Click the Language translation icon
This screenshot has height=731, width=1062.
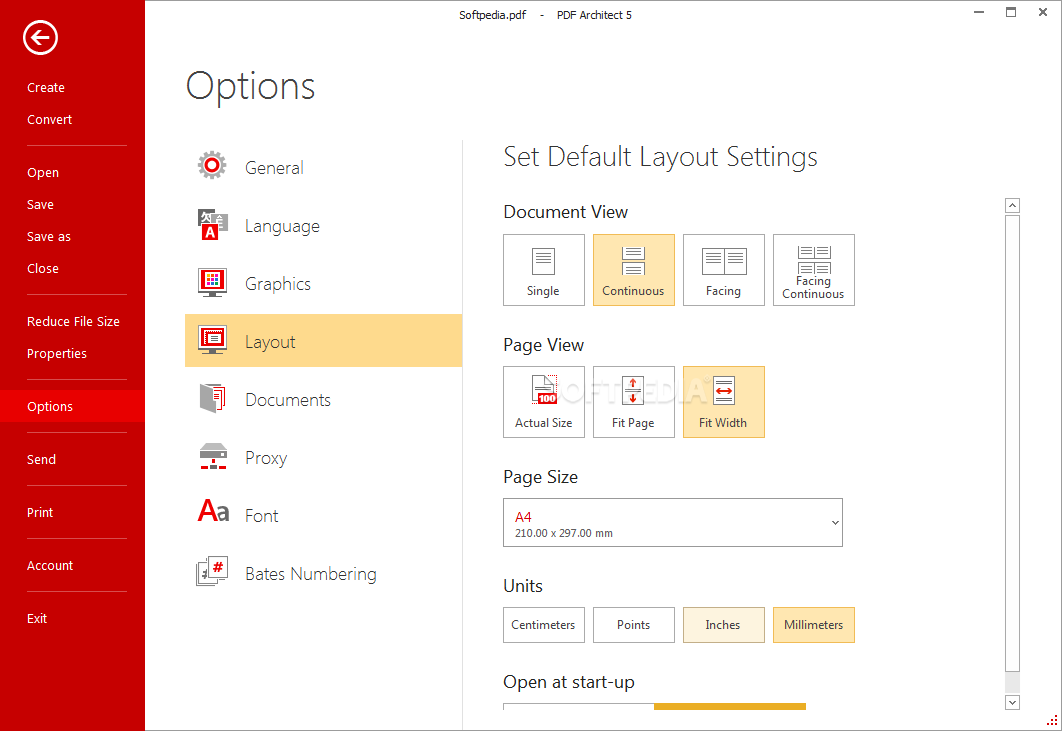tap(212, 224)
